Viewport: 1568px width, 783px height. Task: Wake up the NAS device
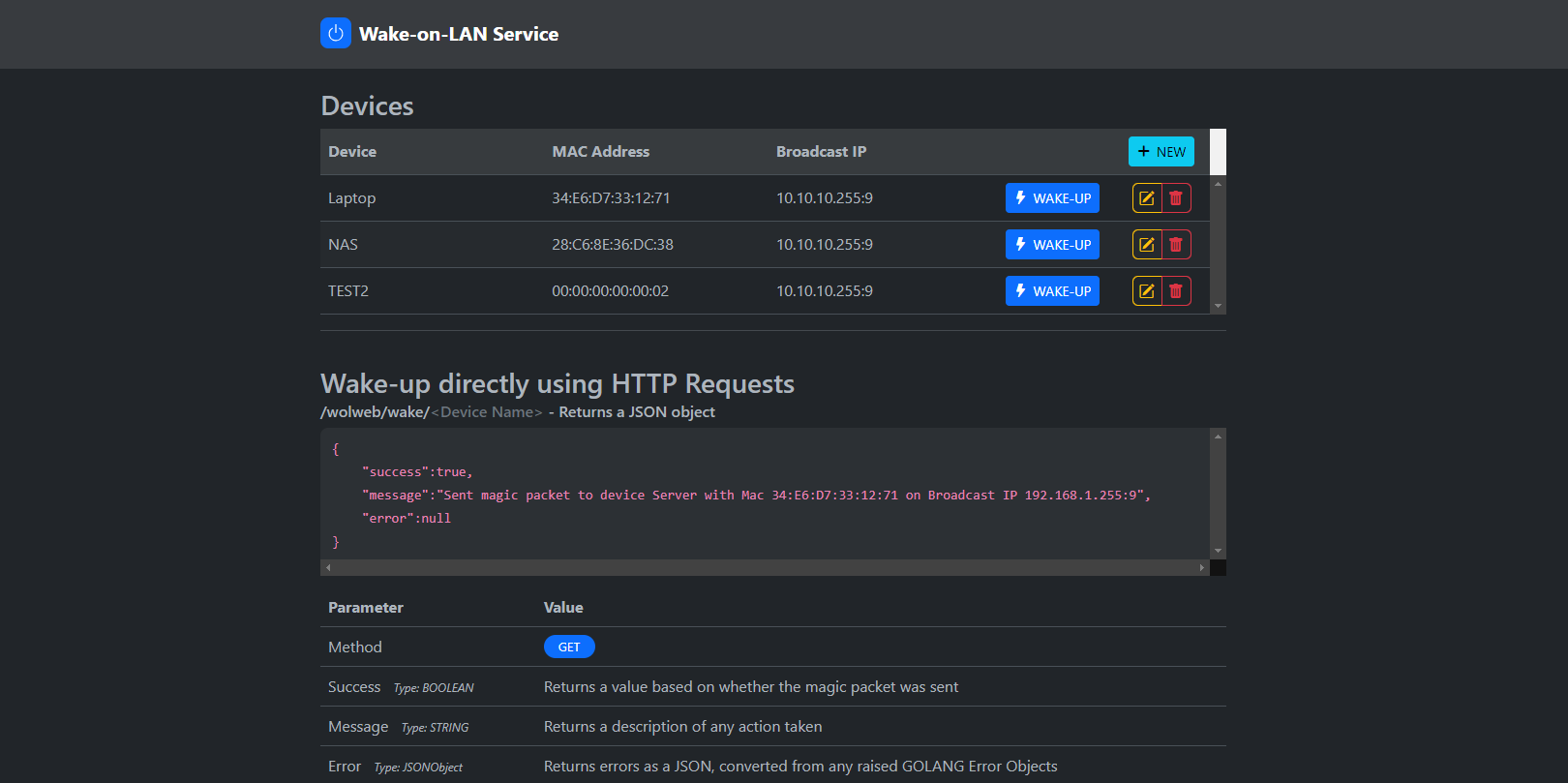click(x=1052, y=245)
